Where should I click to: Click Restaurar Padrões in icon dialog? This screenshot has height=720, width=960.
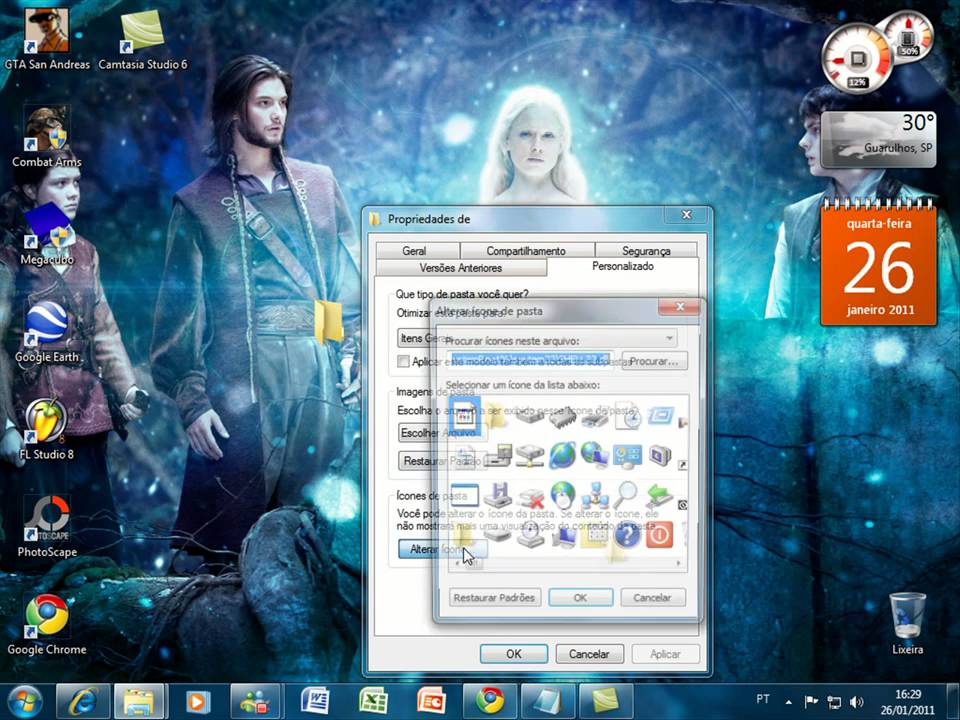[x=495, y=598]
